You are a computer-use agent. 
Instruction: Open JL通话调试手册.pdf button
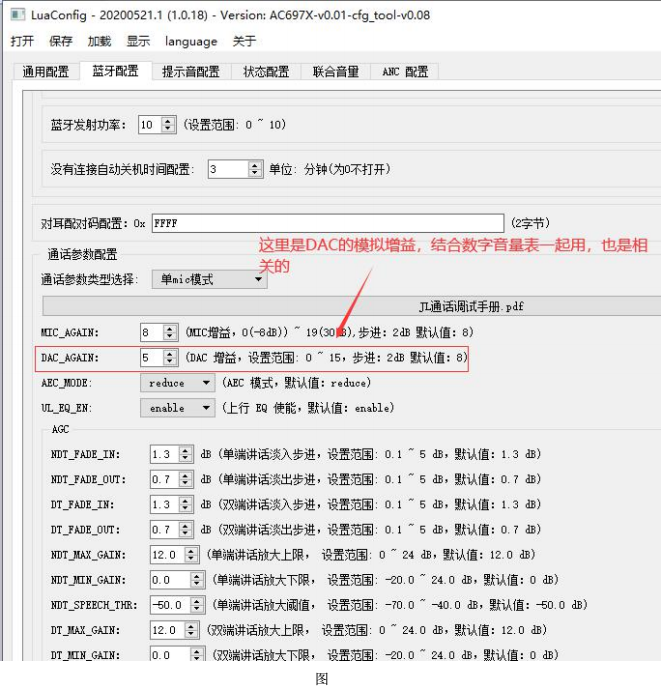[351, 306]
